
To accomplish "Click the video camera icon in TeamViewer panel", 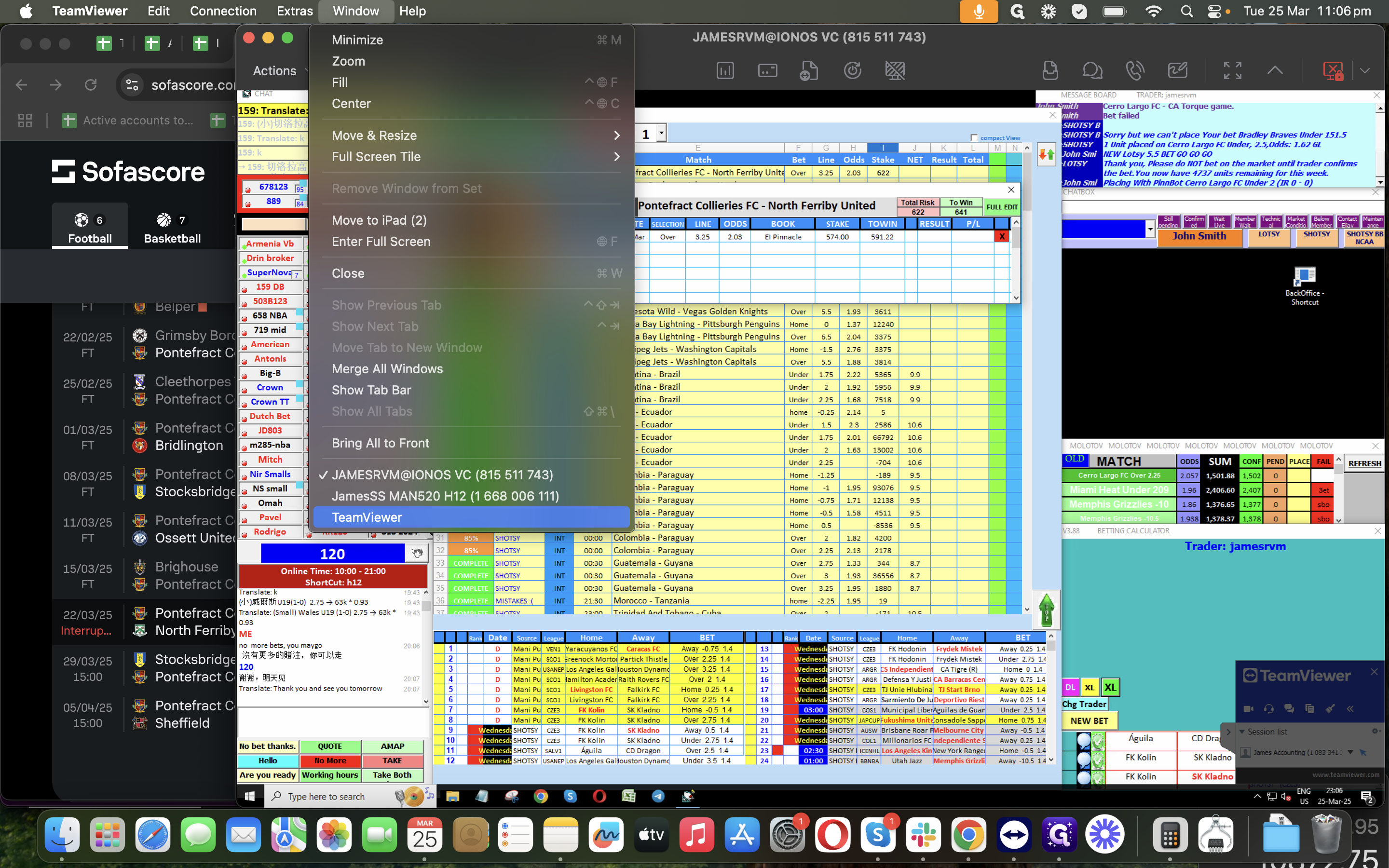I will pos(1248,708).
